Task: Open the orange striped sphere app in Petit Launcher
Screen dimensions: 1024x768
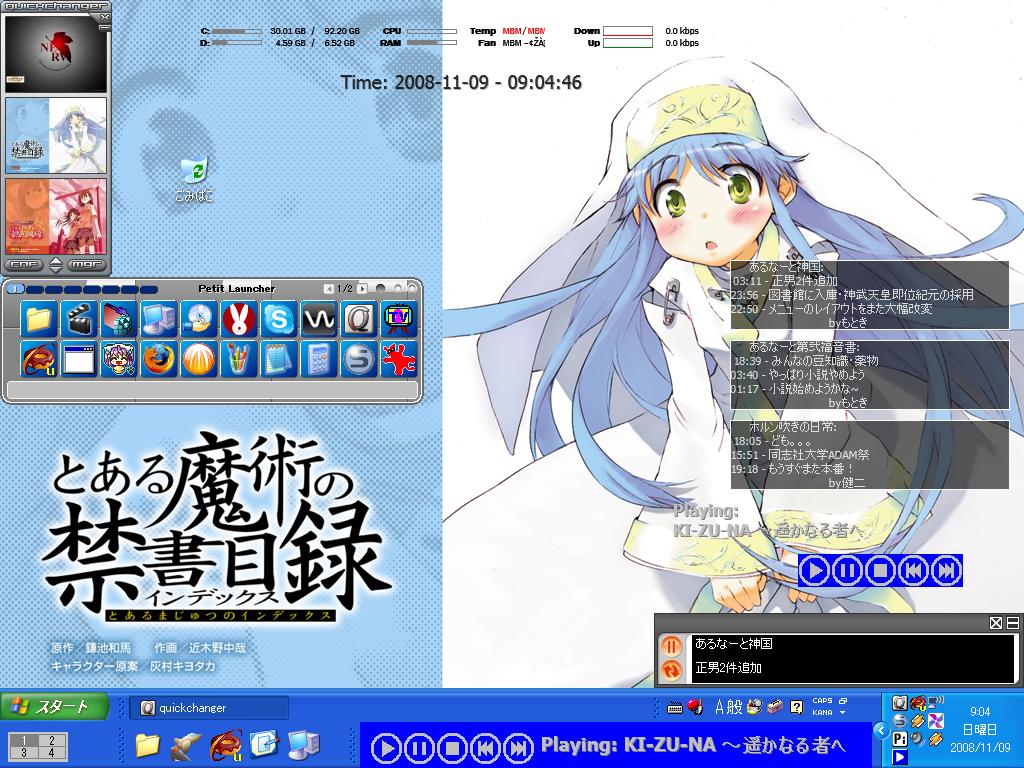Action: tap(199, 359)
